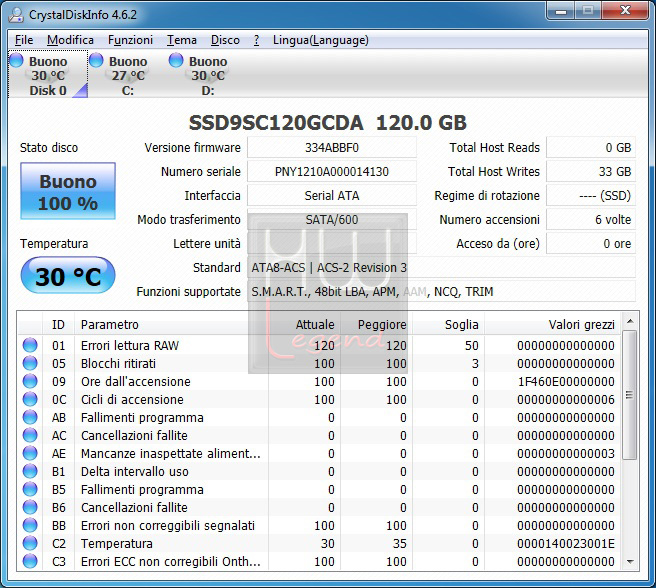Click the status orb of Blocchi ritirati
Screen dimensions: 656x588
pos(30,363)
